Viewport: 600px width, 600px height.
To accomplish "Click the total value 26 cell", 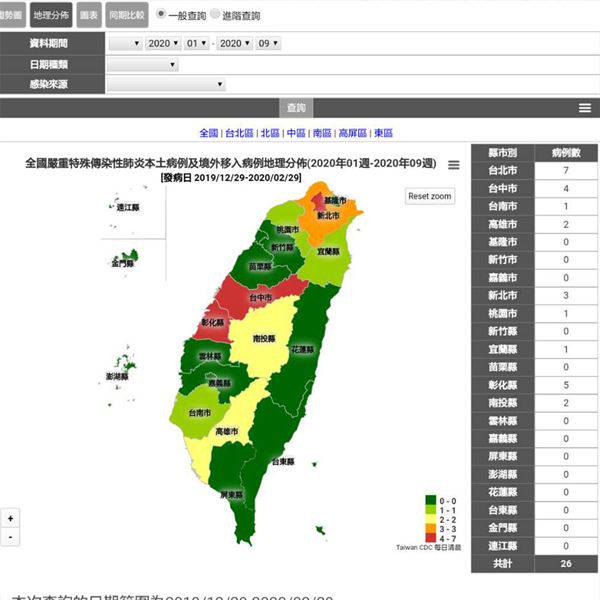I will pyautogui.click(x=566, y=564).
